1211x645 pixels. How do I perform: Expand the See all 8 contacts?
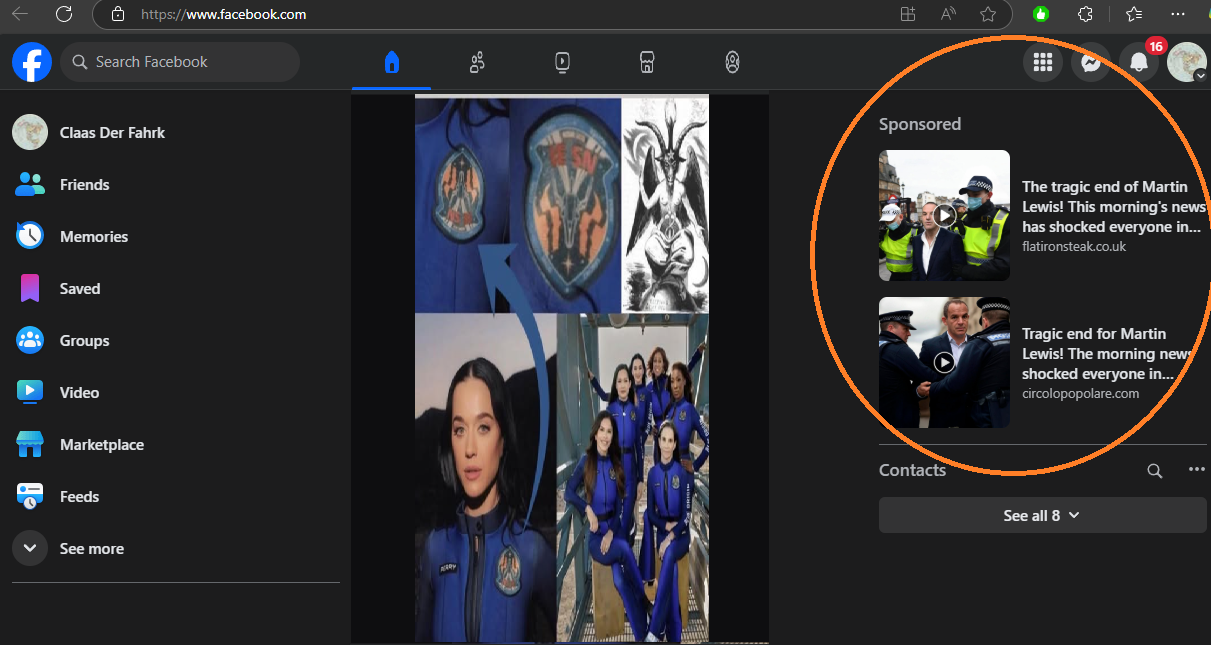1042,515
